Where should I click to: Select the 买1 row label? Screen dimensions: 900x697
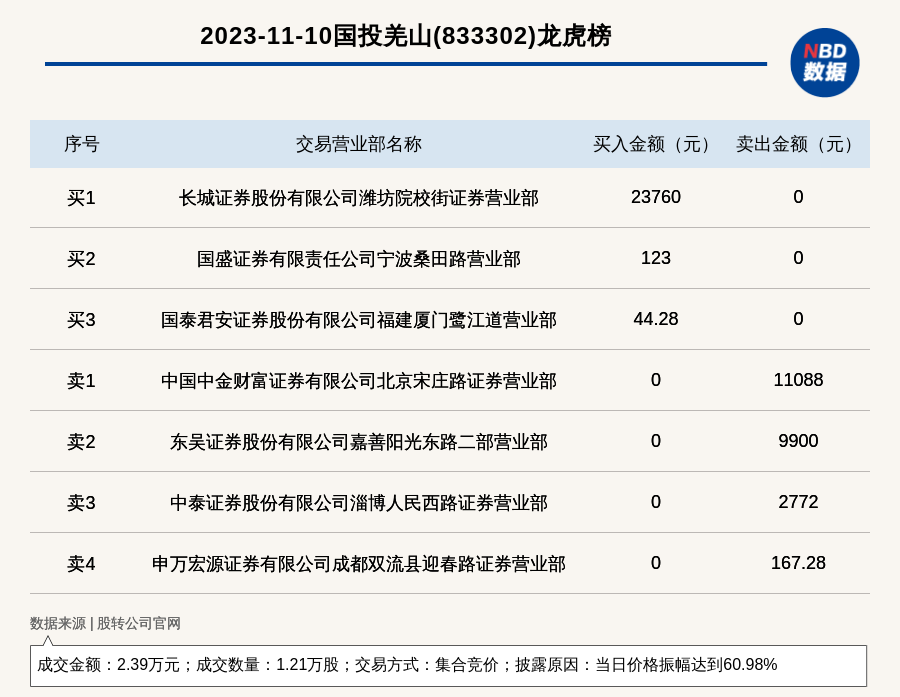point(81,198)
